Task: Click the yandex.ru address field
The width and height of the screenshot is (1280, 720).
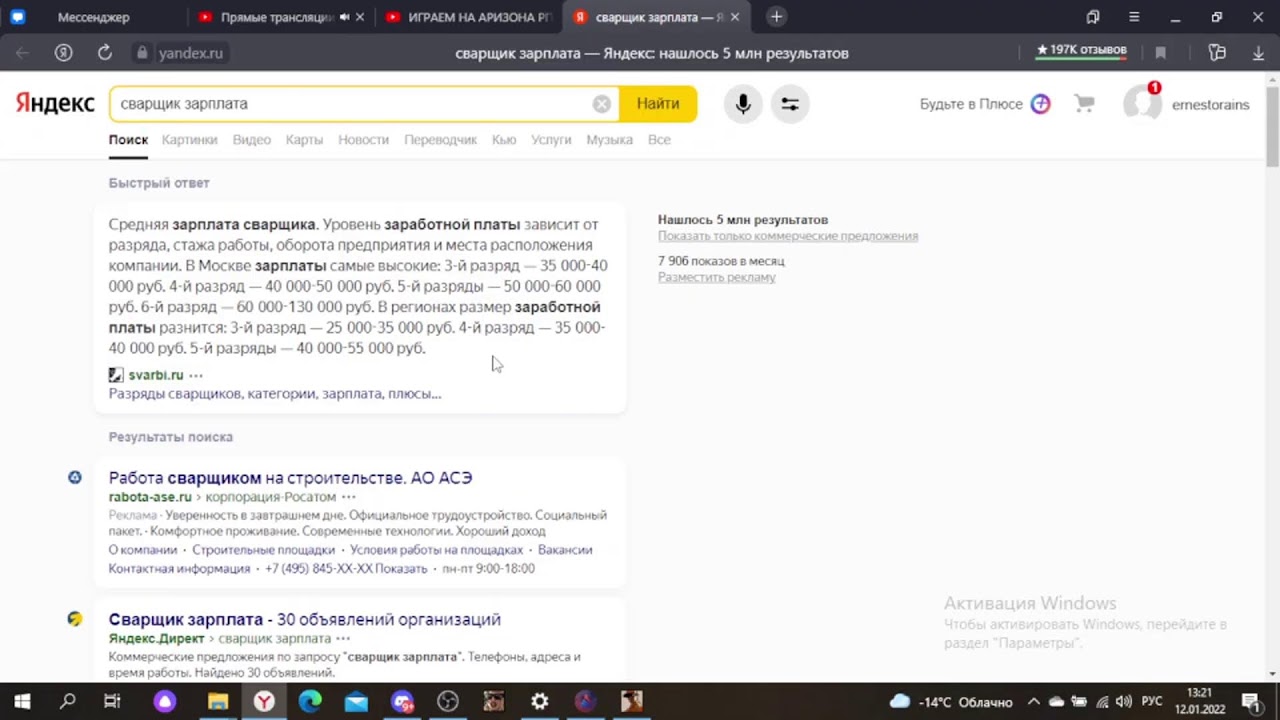Action: (x=191, y=53)
